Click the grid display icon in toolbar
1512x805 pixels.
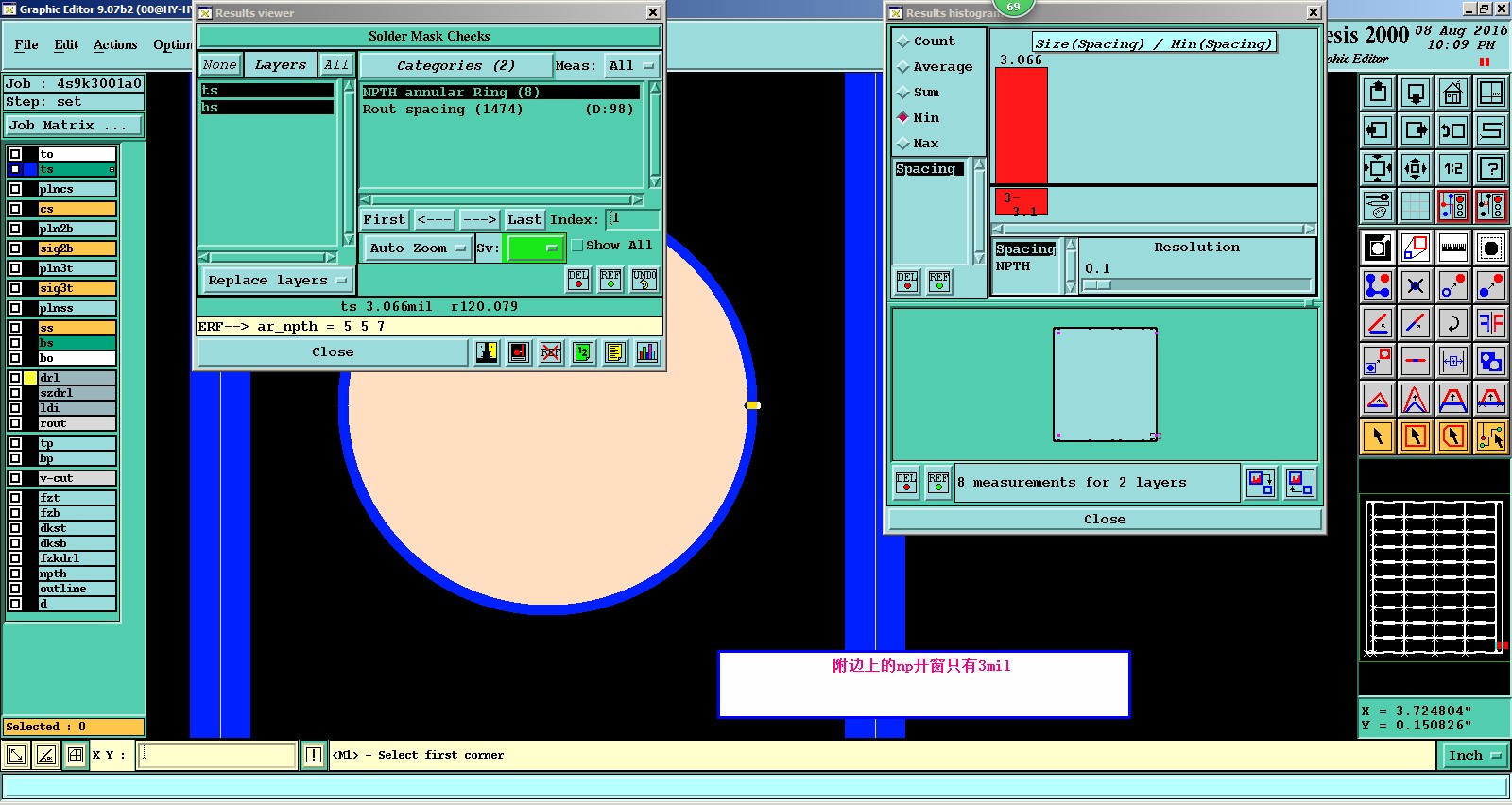(x=1416, y=206)
